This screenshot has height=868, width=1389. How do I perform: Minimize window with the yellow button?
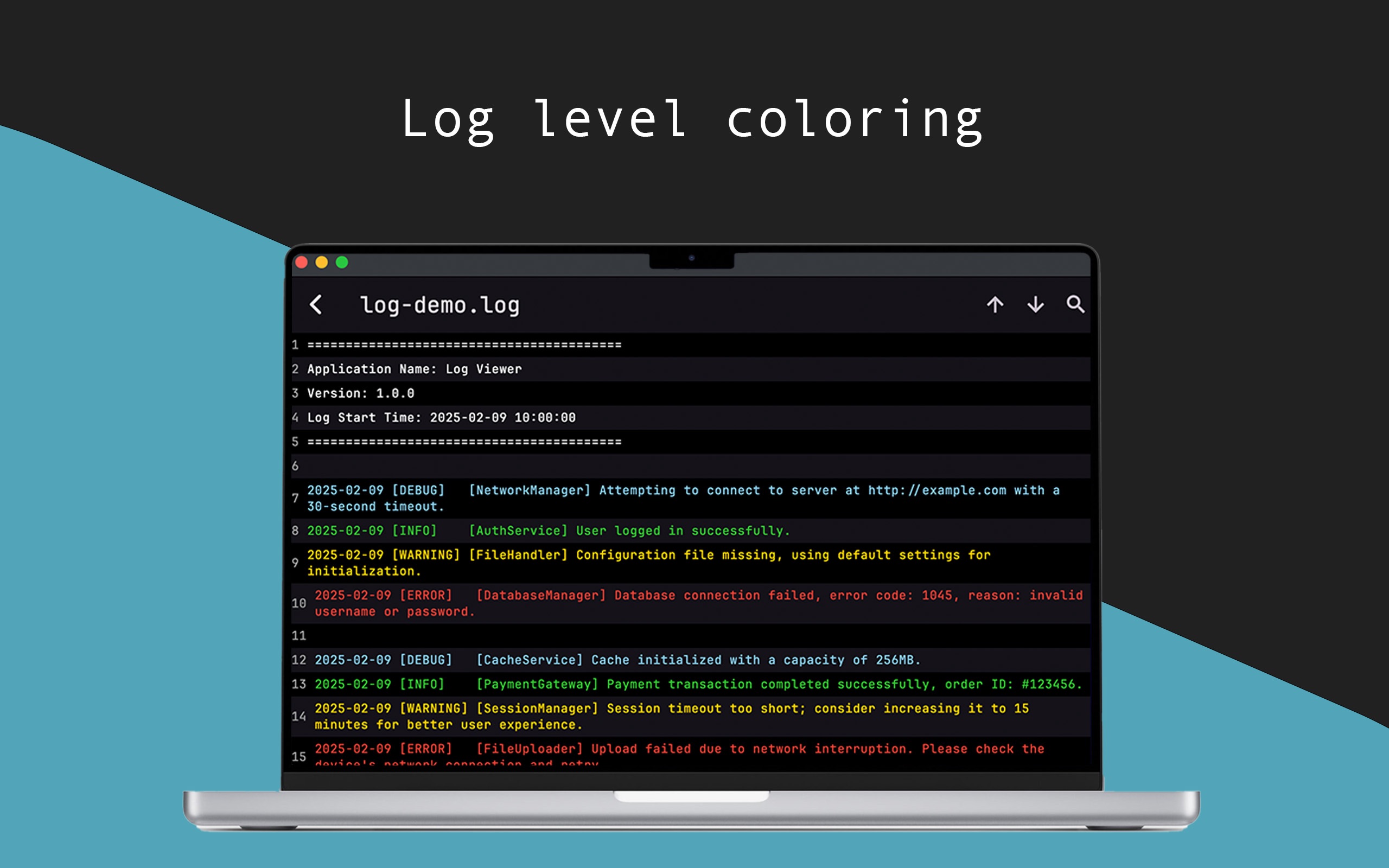pos(321,263)
